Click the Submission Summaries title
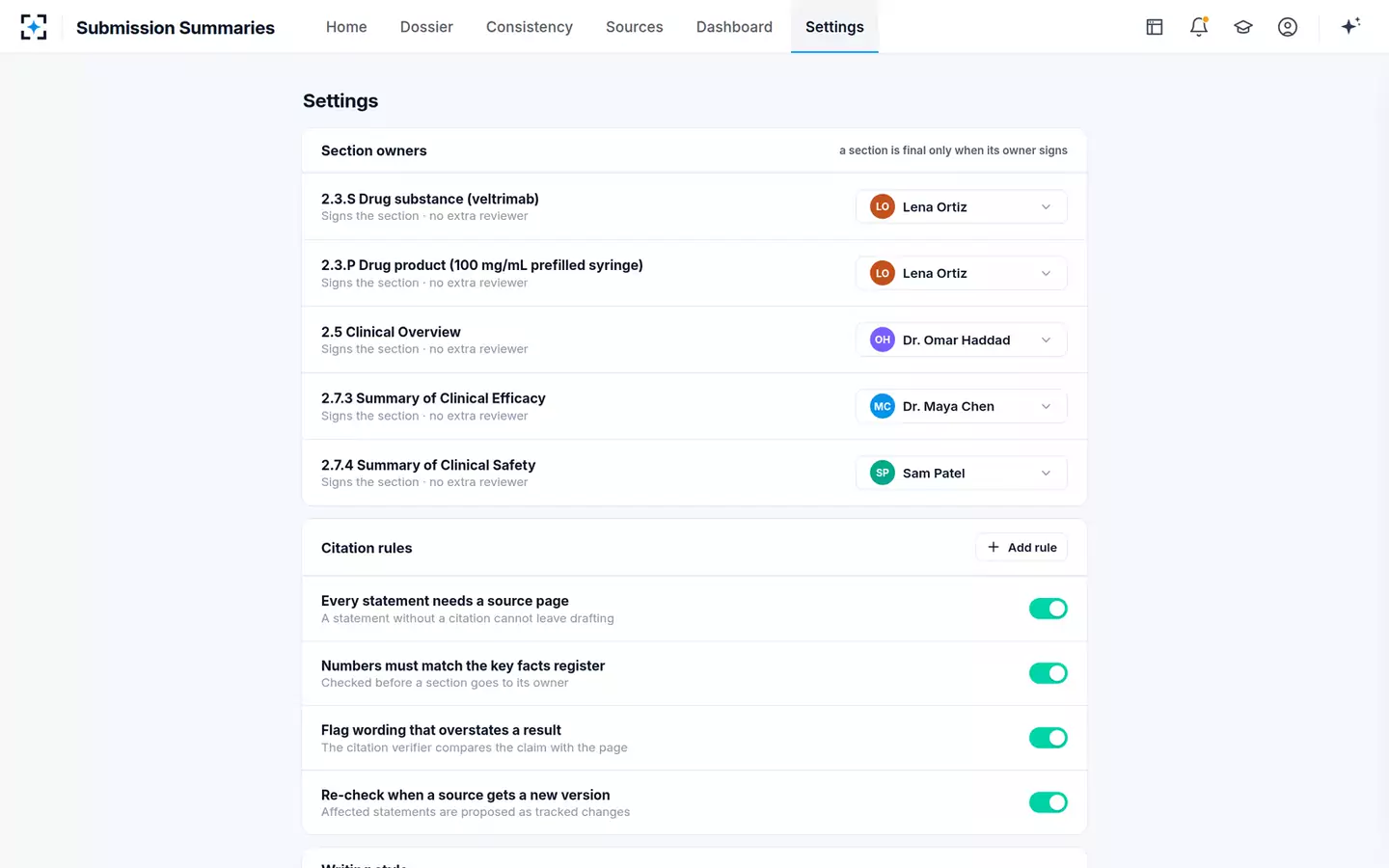 (x=176, y=28)
